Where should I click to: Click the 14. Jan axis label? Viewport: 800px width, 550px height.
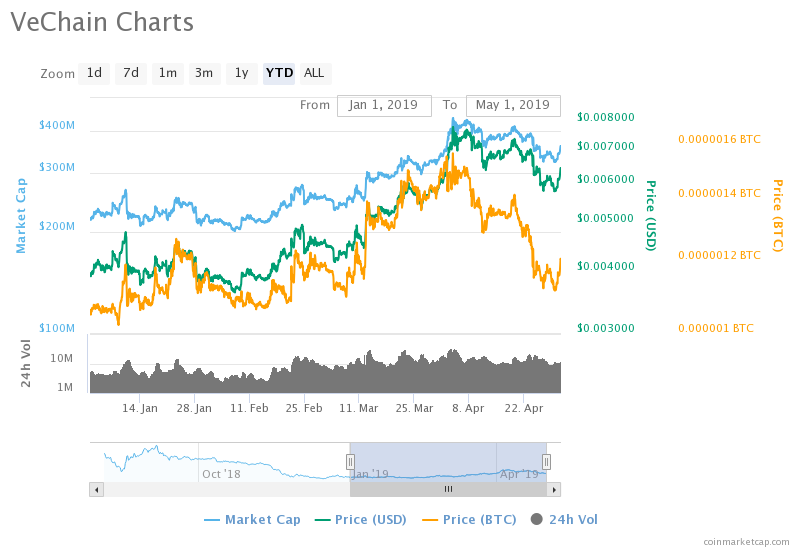[x=140, y=409]
